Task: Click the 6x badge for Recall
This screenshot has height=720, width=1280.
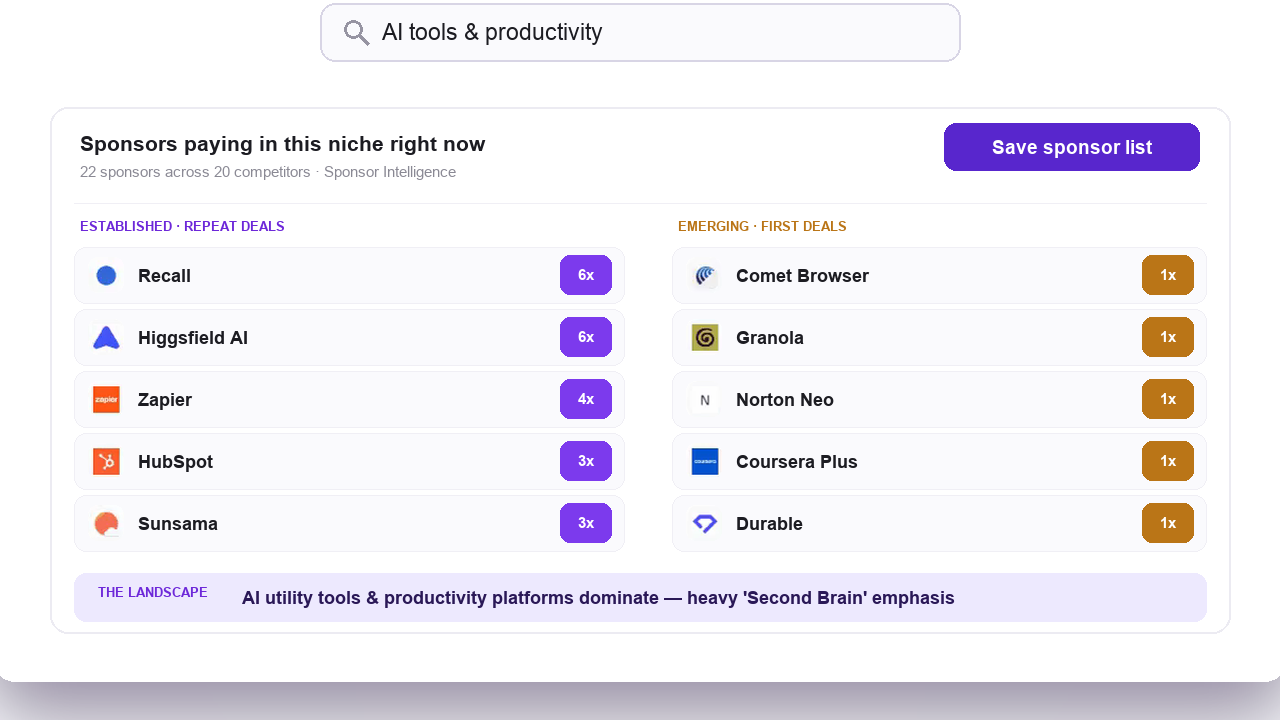Action: pos(586,275)
